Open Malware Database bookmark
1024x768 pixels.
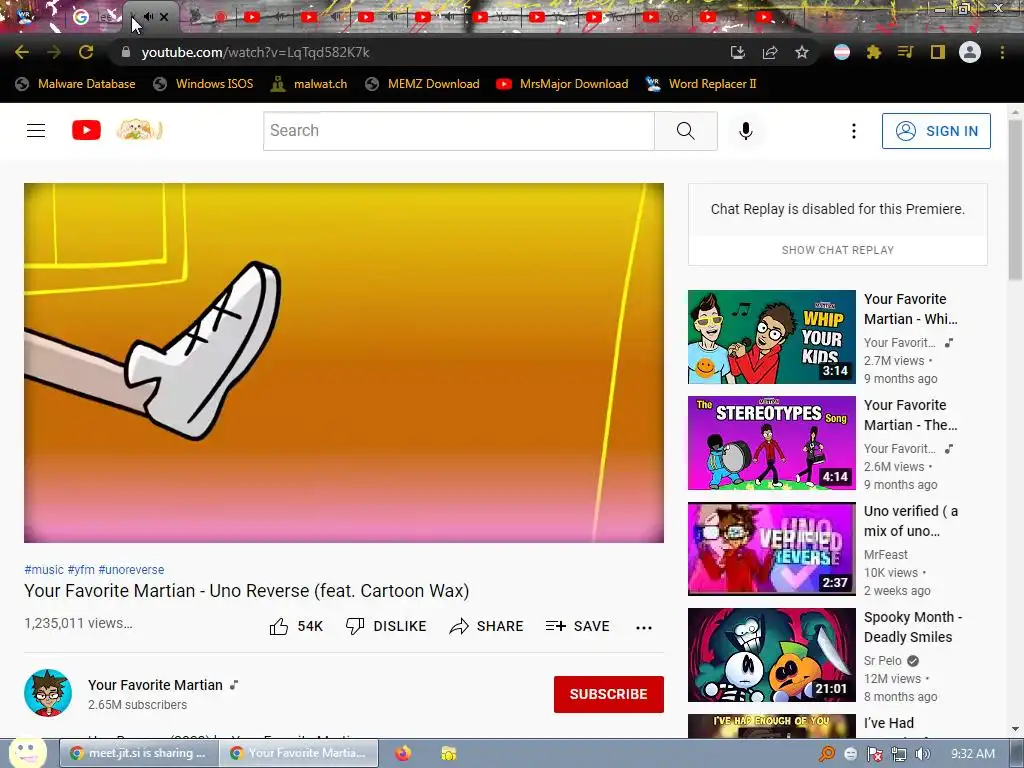tap(76, 84)
